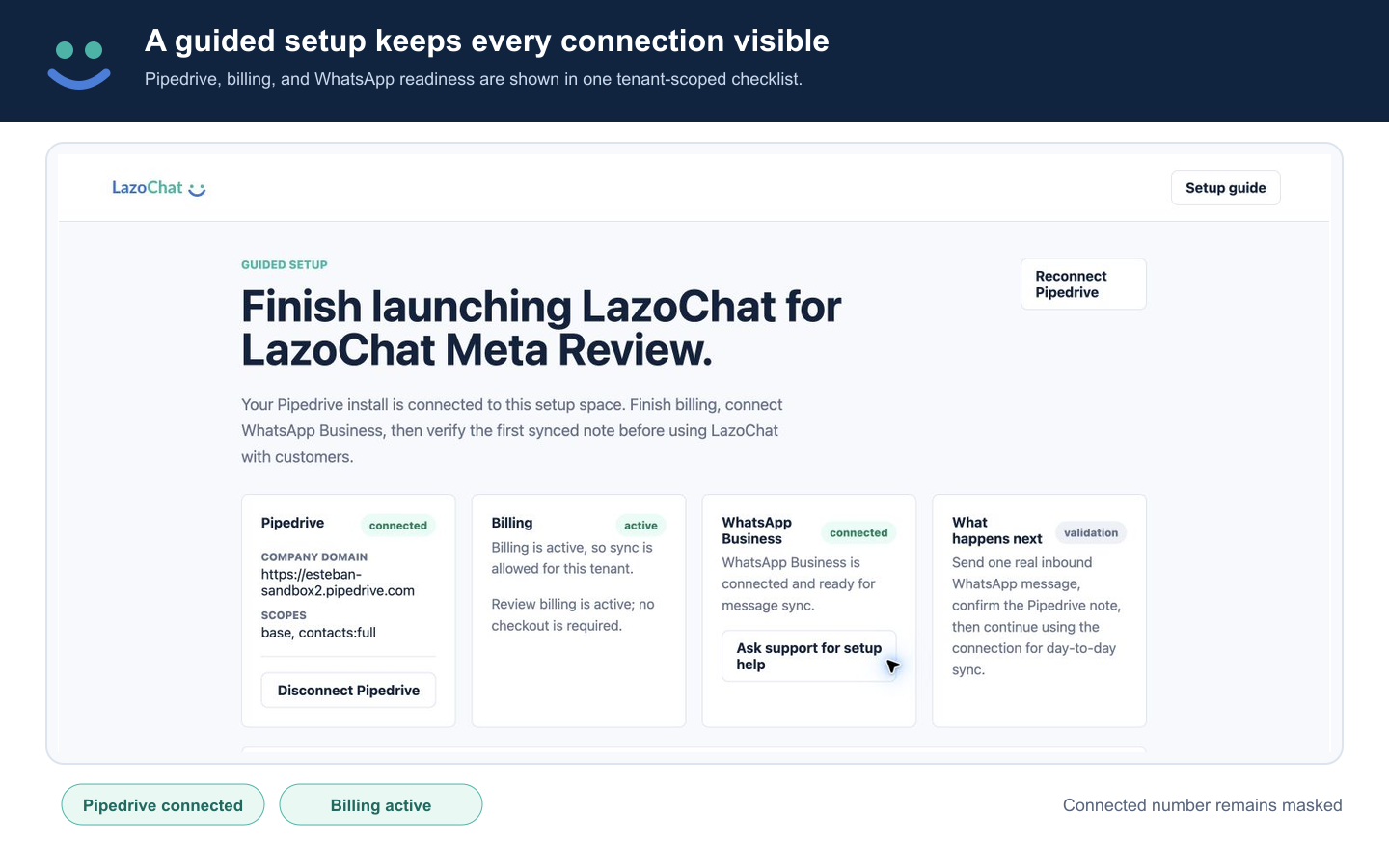Click the connected badge on Pipedrive card
The height and width of the screenshot is (868, 1389).
(x=398, y=526)
